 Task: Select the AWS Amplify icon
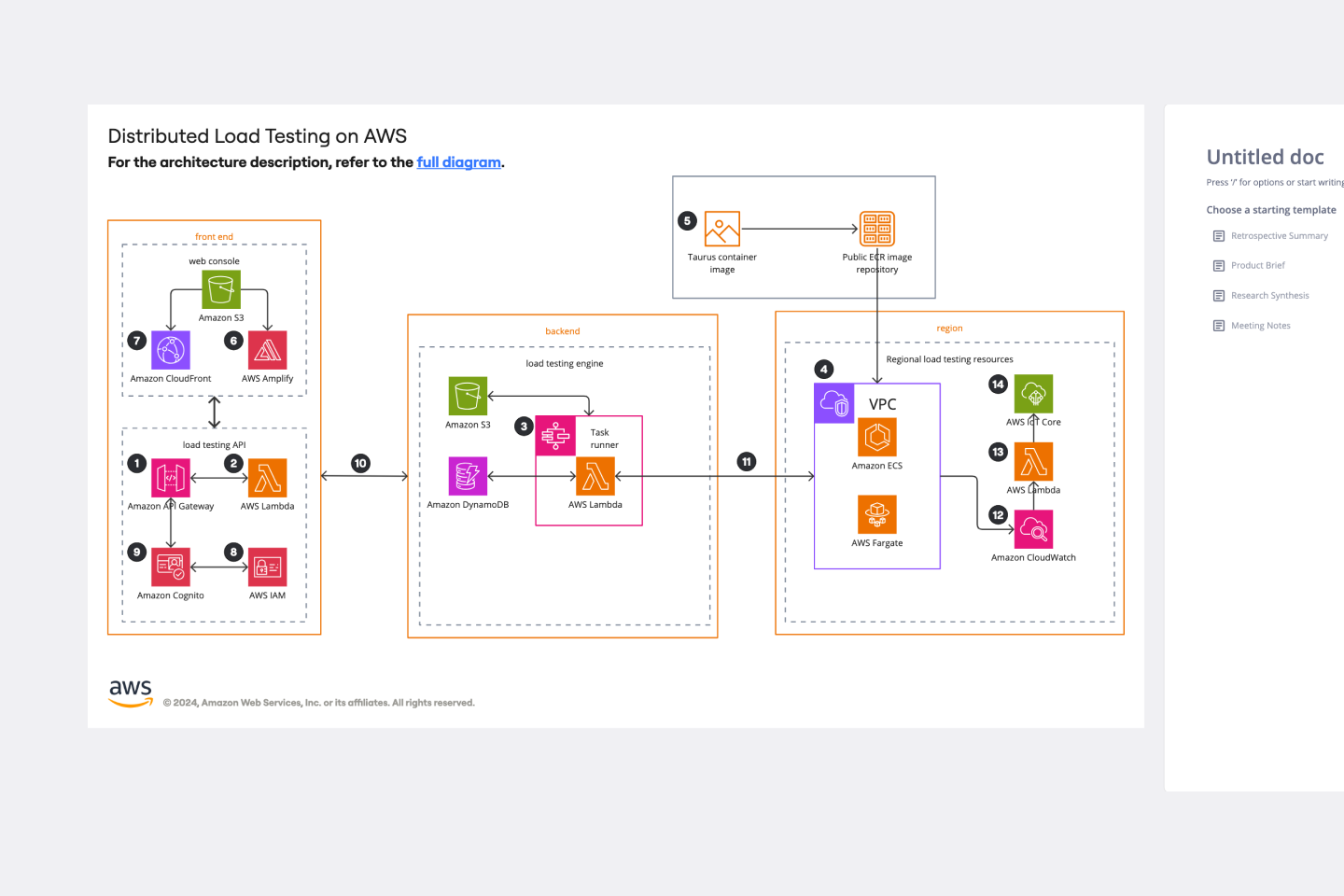(267, 350)
